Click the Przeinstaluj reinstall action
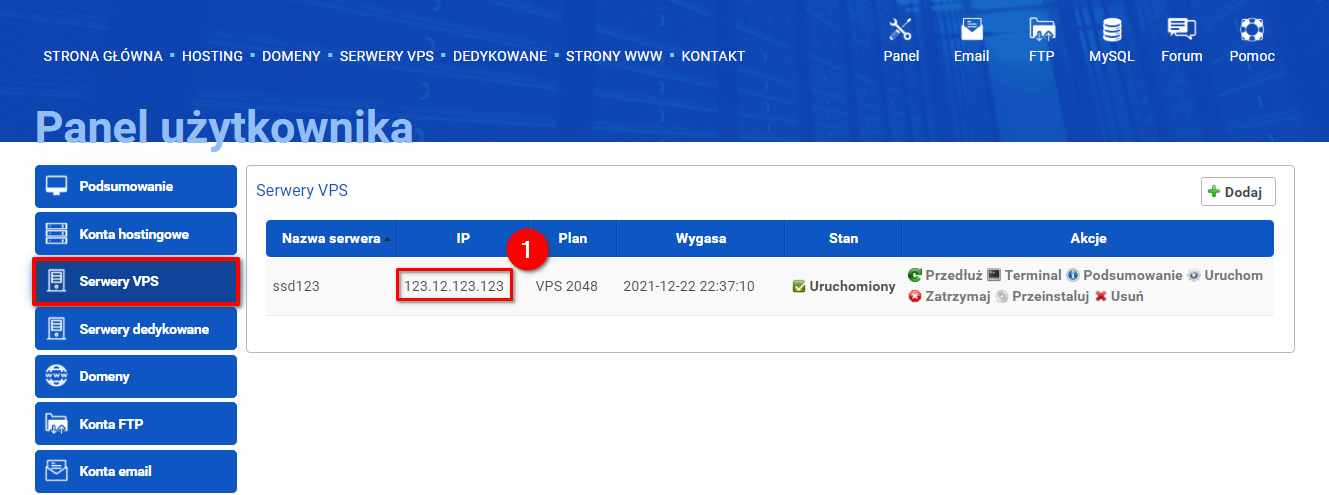 [1042, 296]
